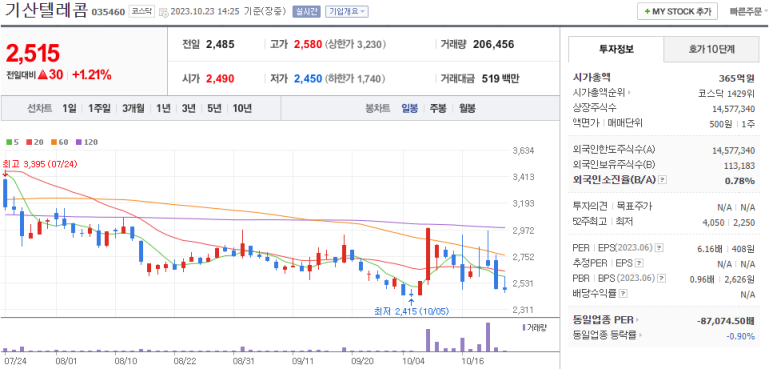Click the 기산텔레콤 stock name heading
Image resolution: width=773 pixels, height=369 pixels.
(46, 10)
